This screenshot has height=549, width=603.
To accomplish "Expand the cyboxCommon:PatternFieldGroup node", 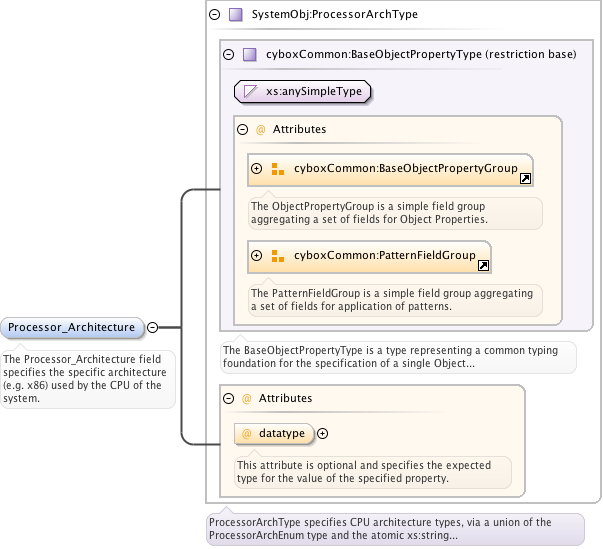I will click(x=257, y=256).
